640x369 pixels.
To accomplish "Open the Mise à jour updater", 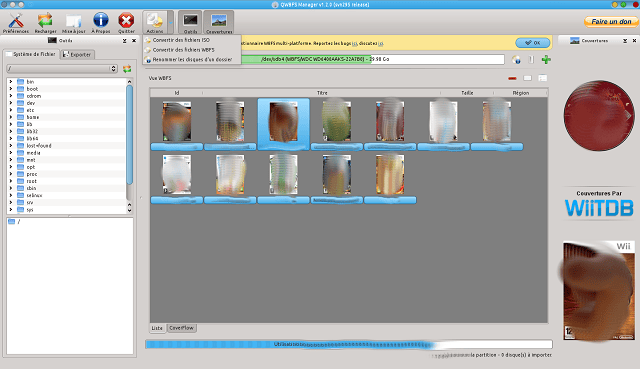I will click(x=73, y=22).
